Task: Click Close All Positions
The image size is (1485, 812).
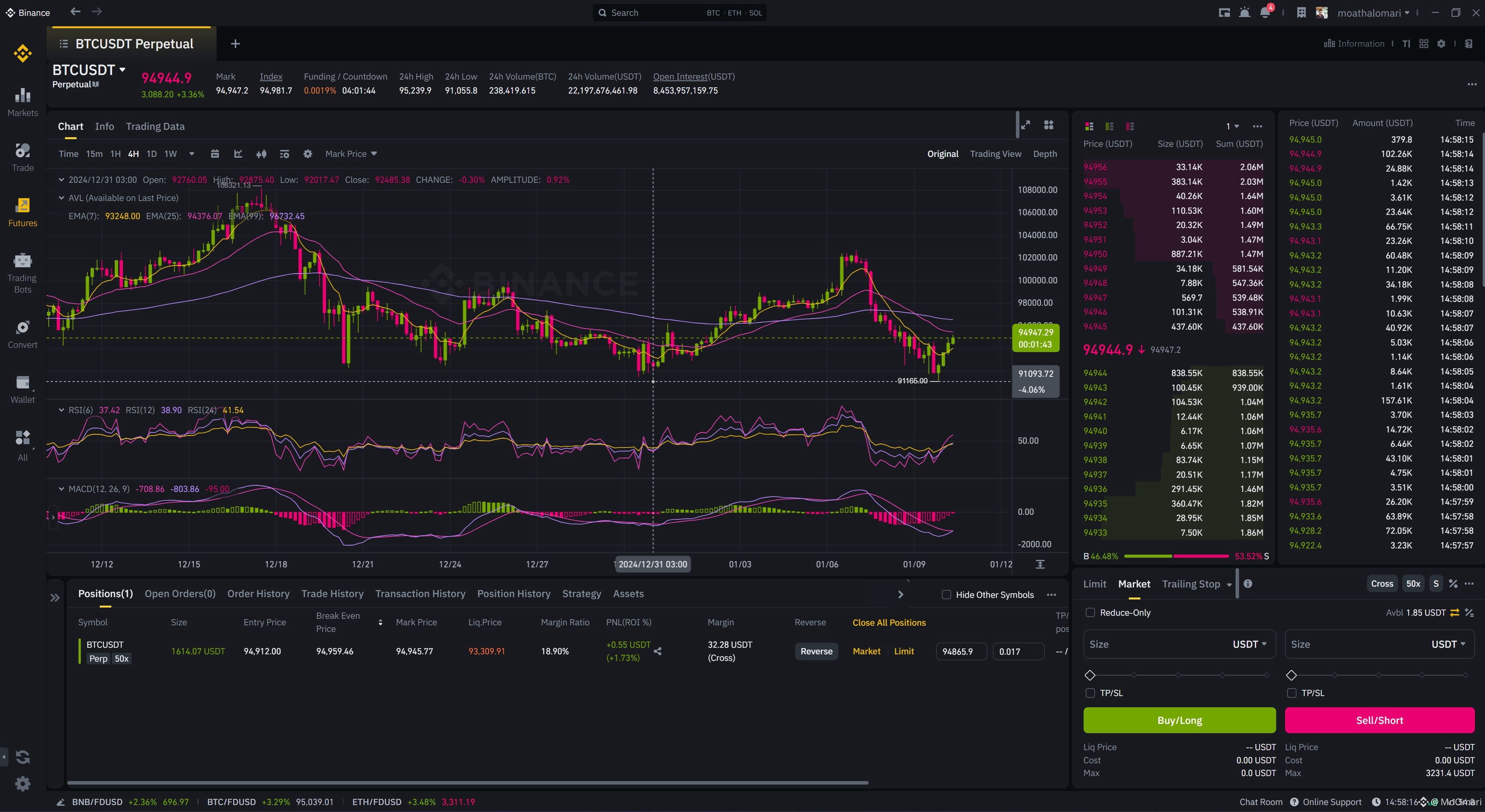Action: click(x=889, y=622)
